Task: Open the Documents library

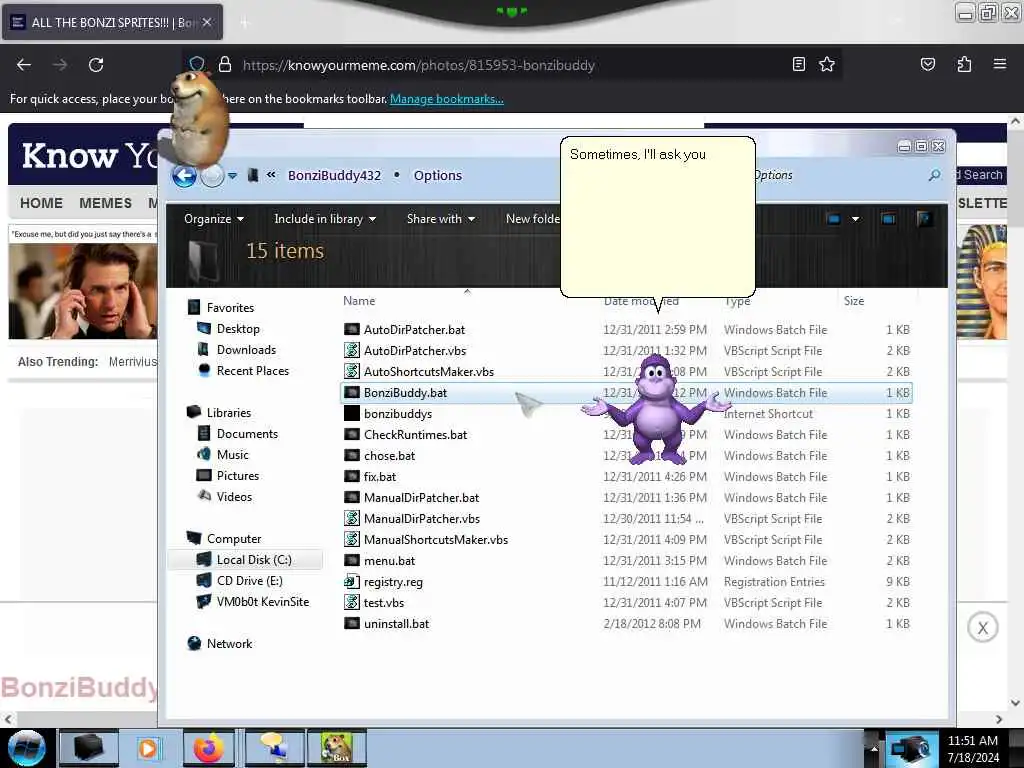Action: pos(247,434)
